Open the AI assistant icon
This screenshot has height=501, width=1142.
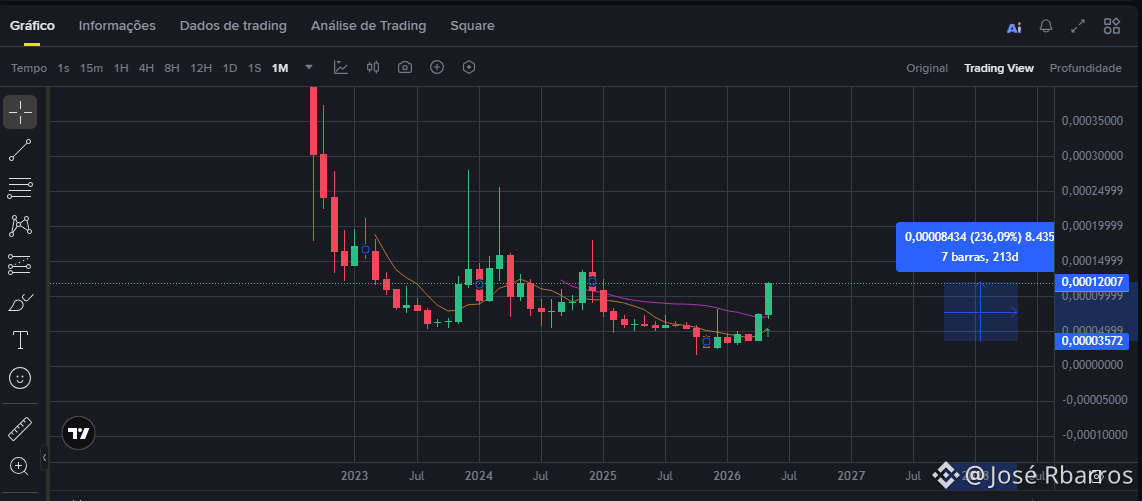point(1014,27)
